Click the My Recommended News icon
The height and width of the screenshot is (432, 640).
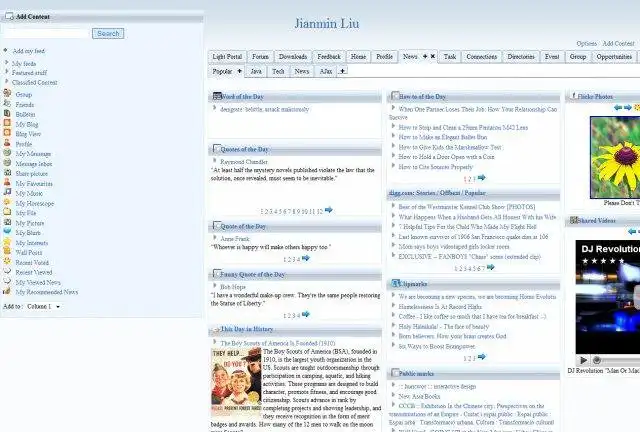(7, 291)
